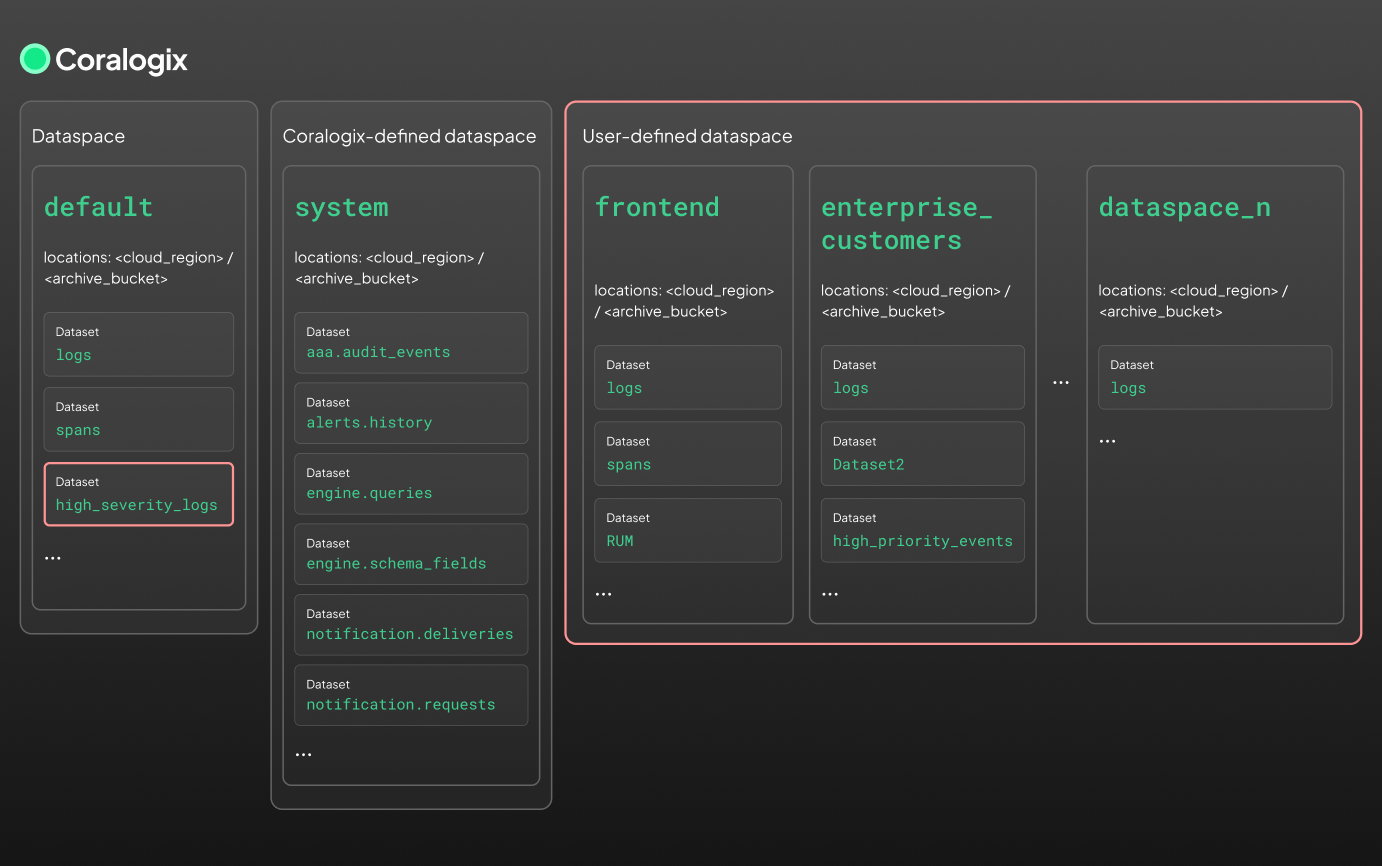Select logs dataset in dataspace_n
The height and width of the screenshot is (866, 1382).
(x=1214, y=377)
